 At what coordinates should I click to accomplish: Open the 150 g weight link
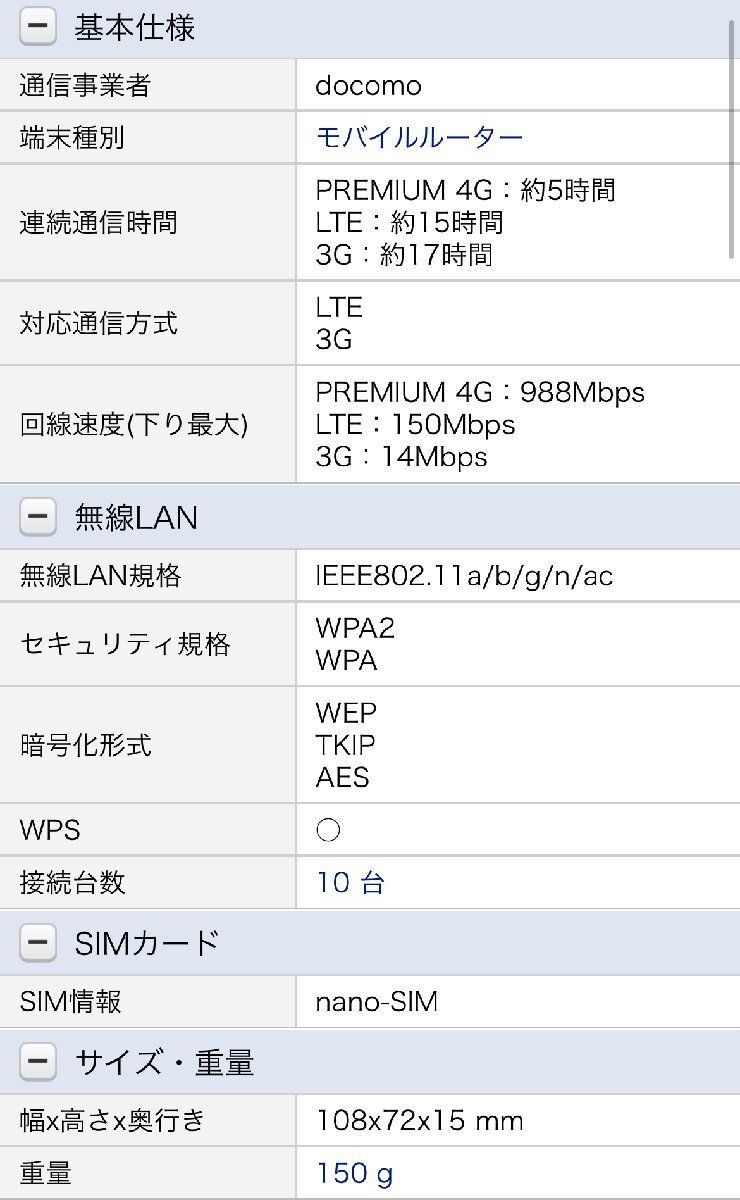click(x=355, y=1172)
